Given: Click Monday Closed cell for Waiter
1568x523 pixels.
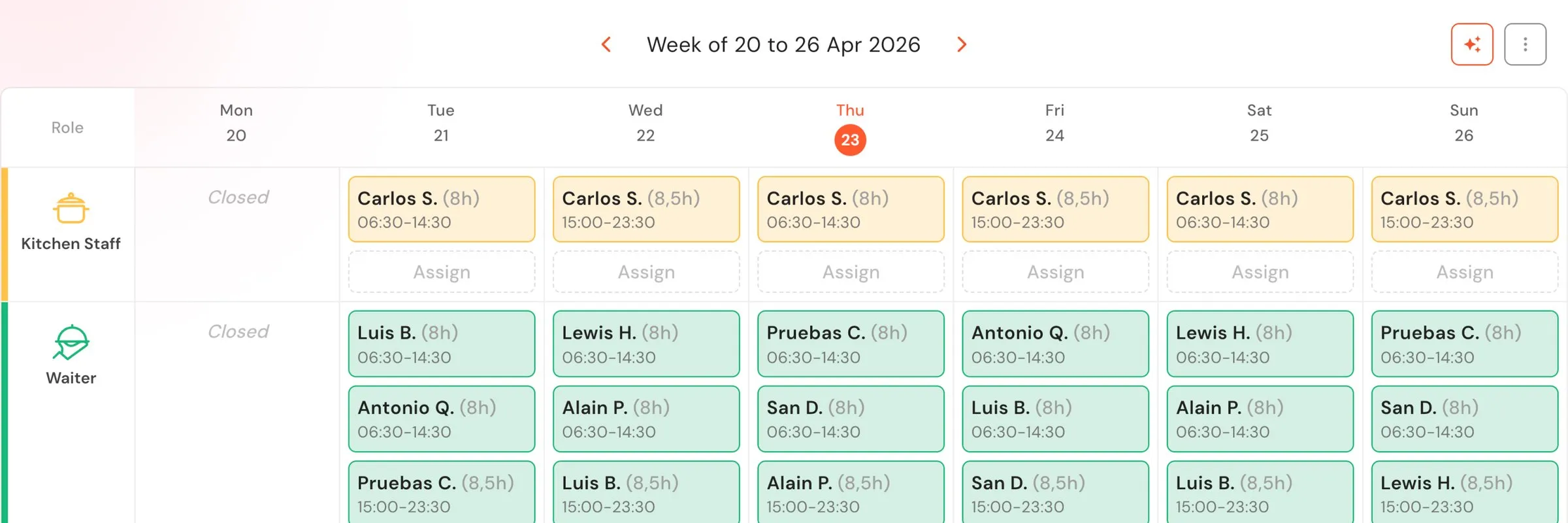Looking at the screenshot, I should coord(237,331).
